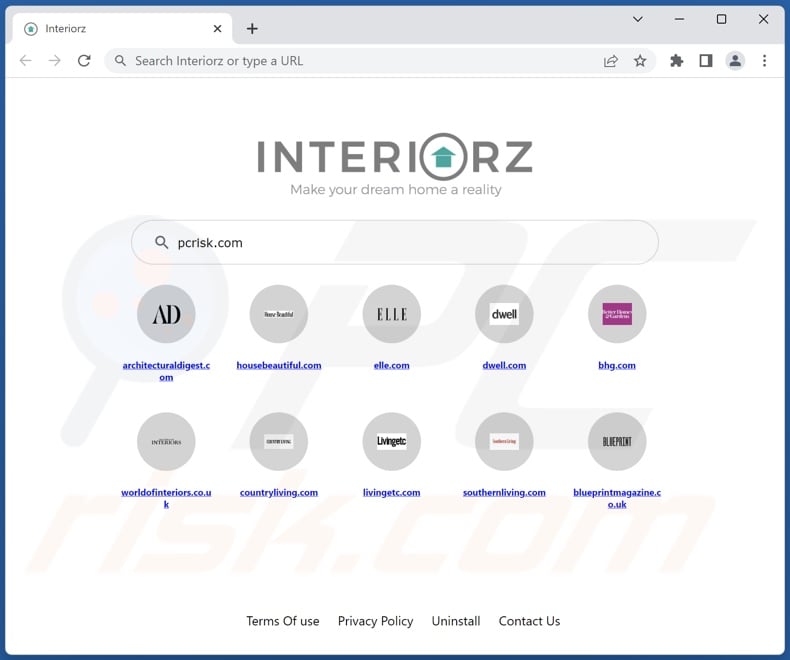Viewport: 790px width, 660px height.
Task: Expand the tab search chevron
Action: pos(638,19)
